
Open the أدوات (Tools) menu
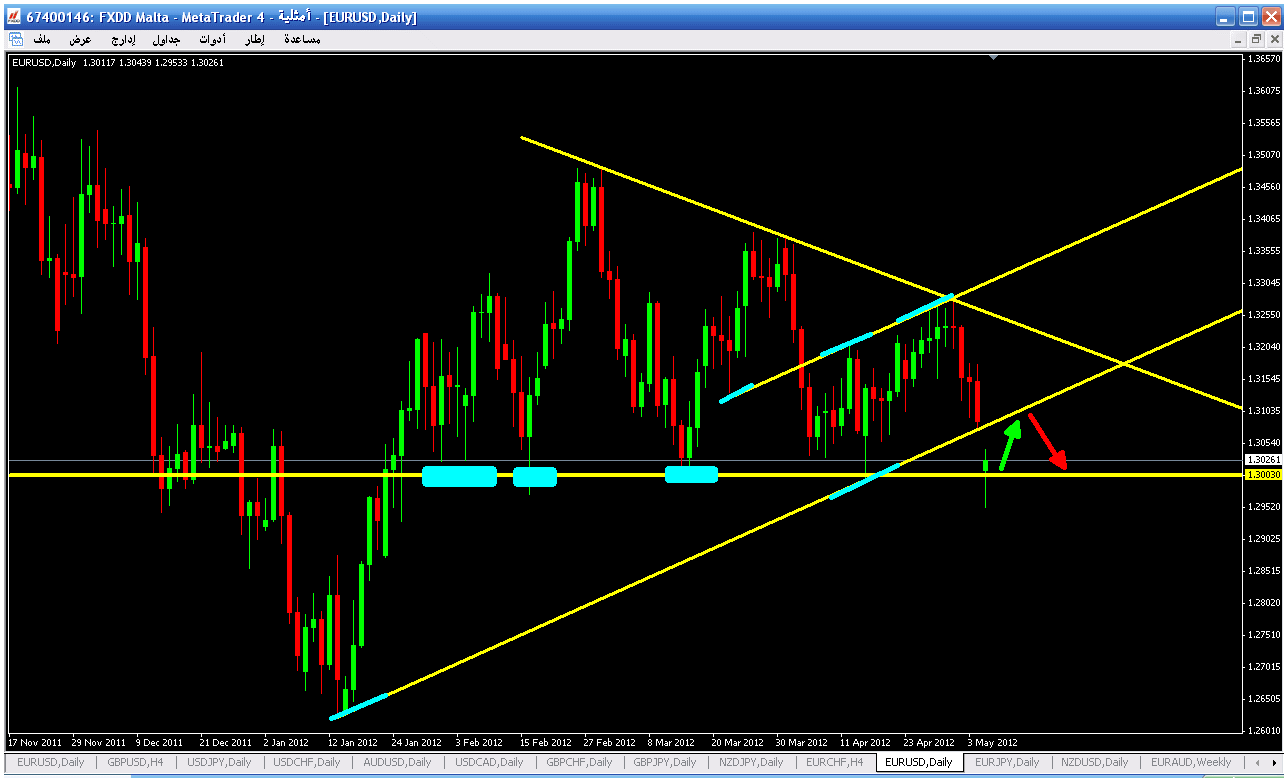pyautogui.click(x=212, y=40)
